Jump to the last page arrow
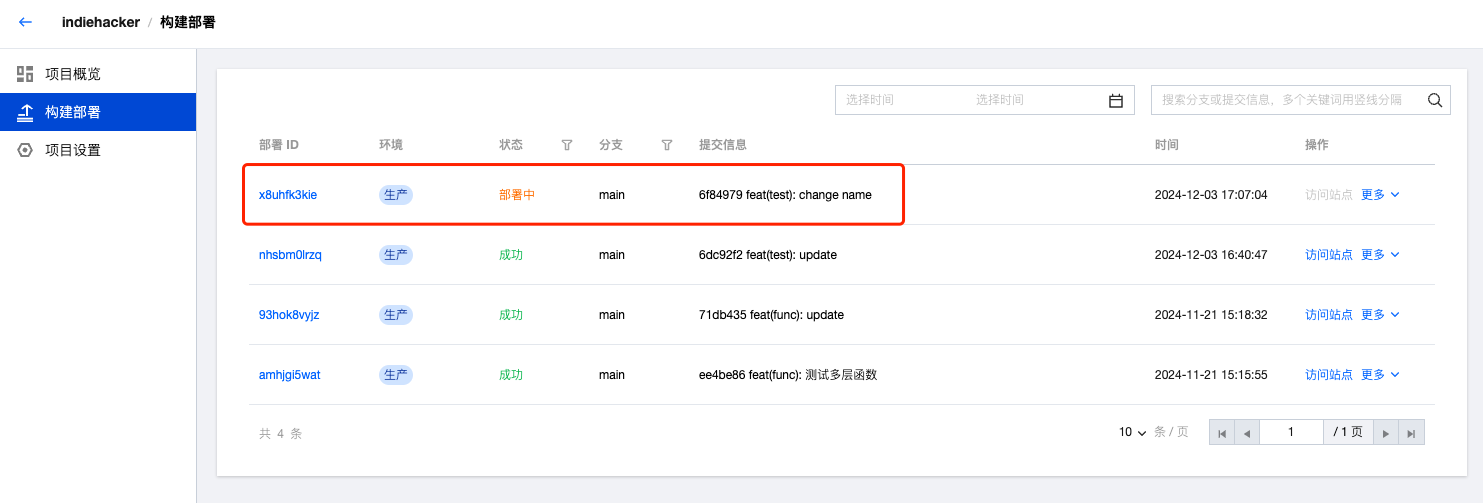1483x503 pixels. (x=1411, y=433)
